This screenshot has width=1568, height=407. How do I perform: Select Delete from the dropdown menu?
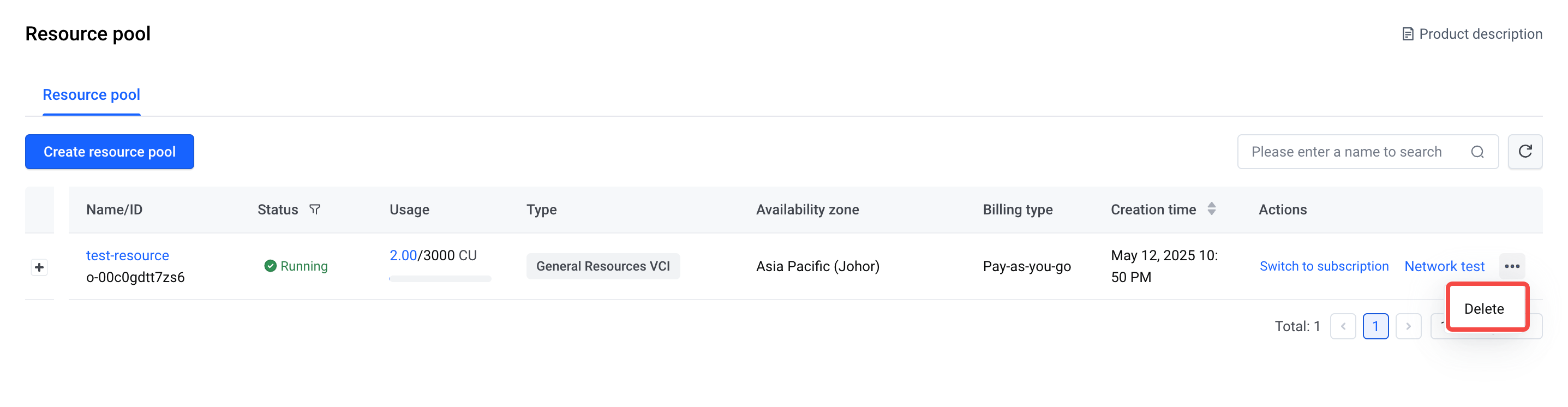pos(1483,308)
